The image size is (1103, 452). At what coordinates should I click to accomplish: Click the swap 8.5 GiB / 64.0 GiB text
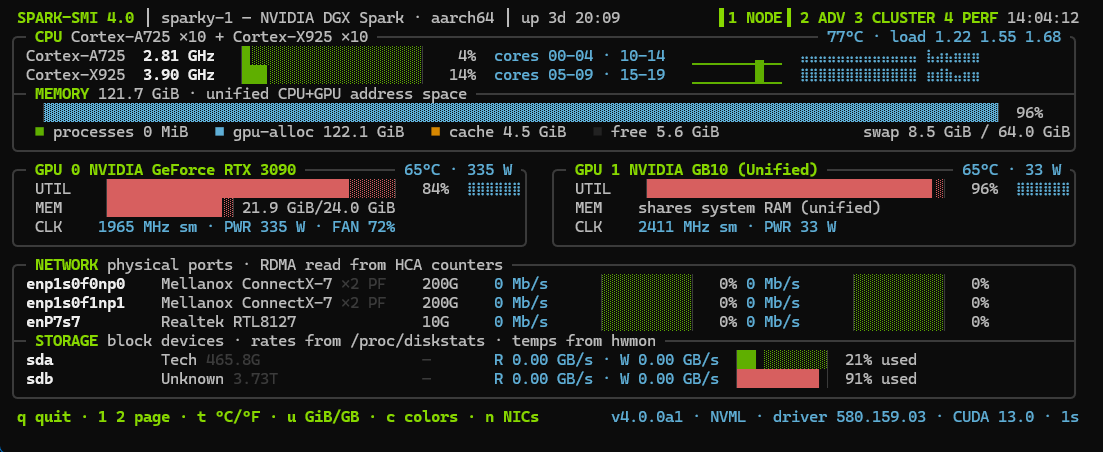[x=967, y=131]
